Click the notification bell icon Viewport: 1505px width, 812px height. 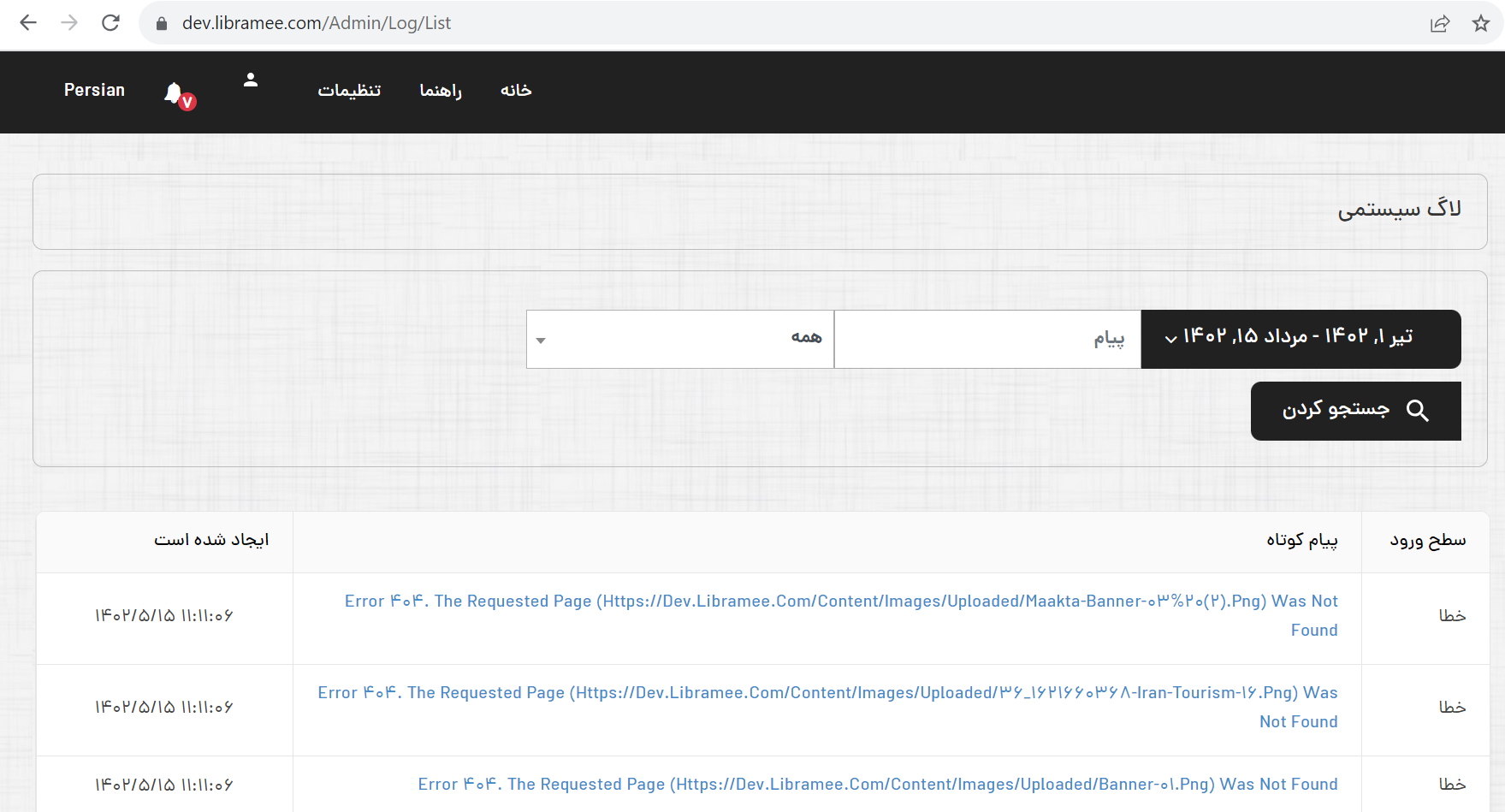click(x=175, y=92)
